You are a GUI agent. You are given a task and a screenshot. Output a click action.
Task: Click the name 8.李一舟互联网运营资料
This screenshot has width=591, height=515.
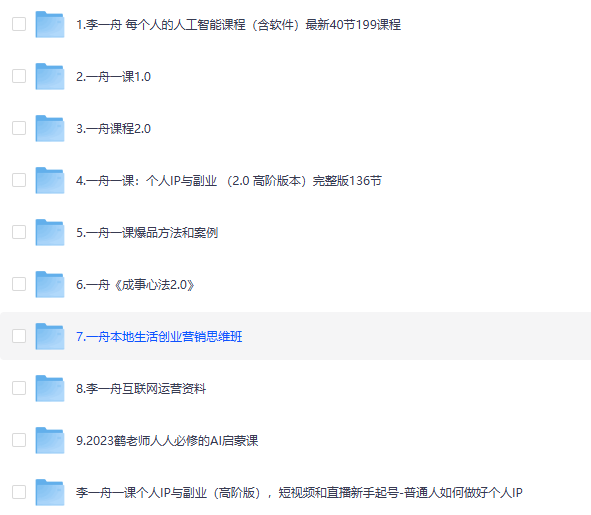141,389
